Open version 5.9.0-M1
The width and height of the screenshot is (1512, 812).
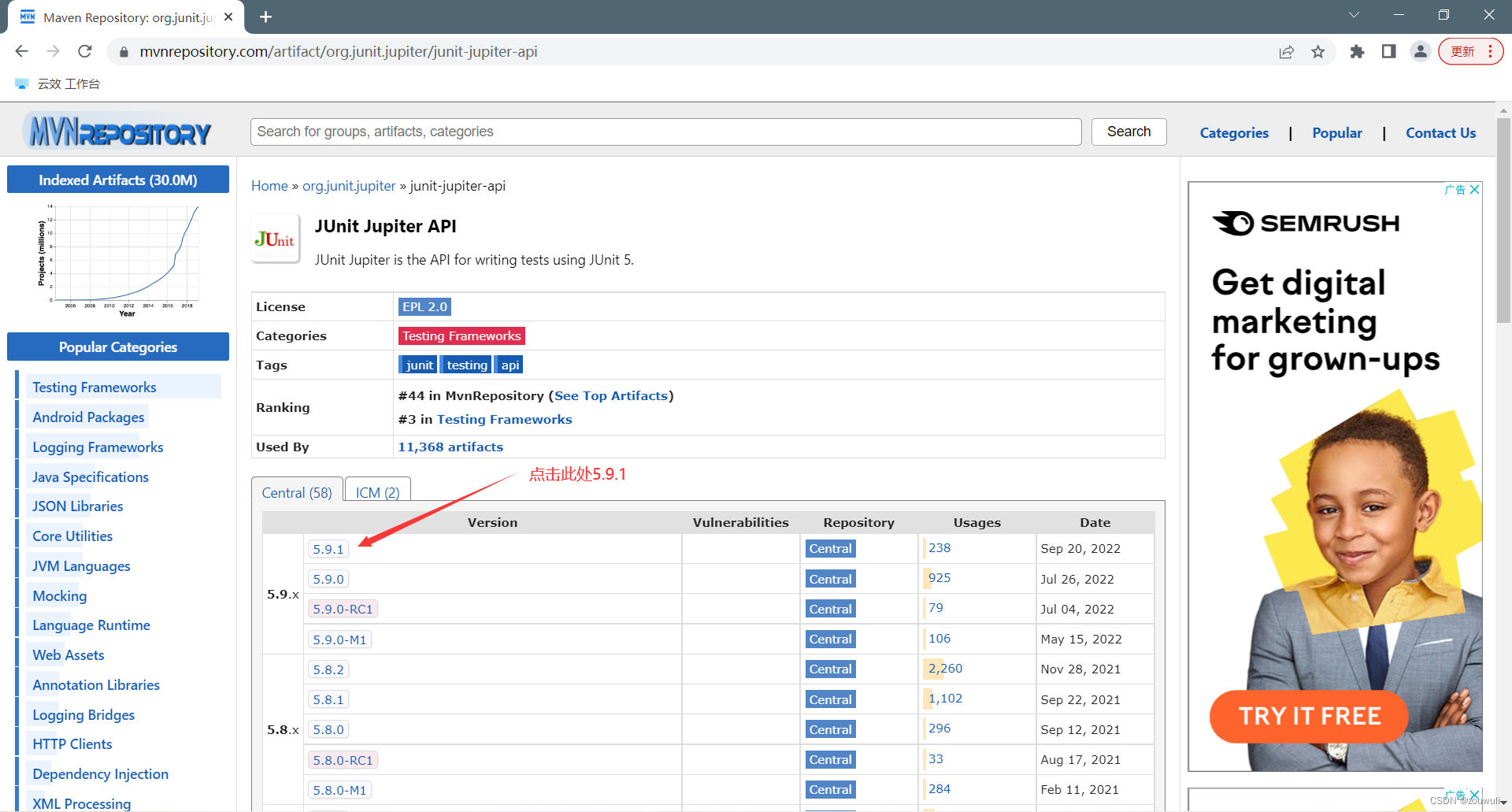click(x=339, y=640)
